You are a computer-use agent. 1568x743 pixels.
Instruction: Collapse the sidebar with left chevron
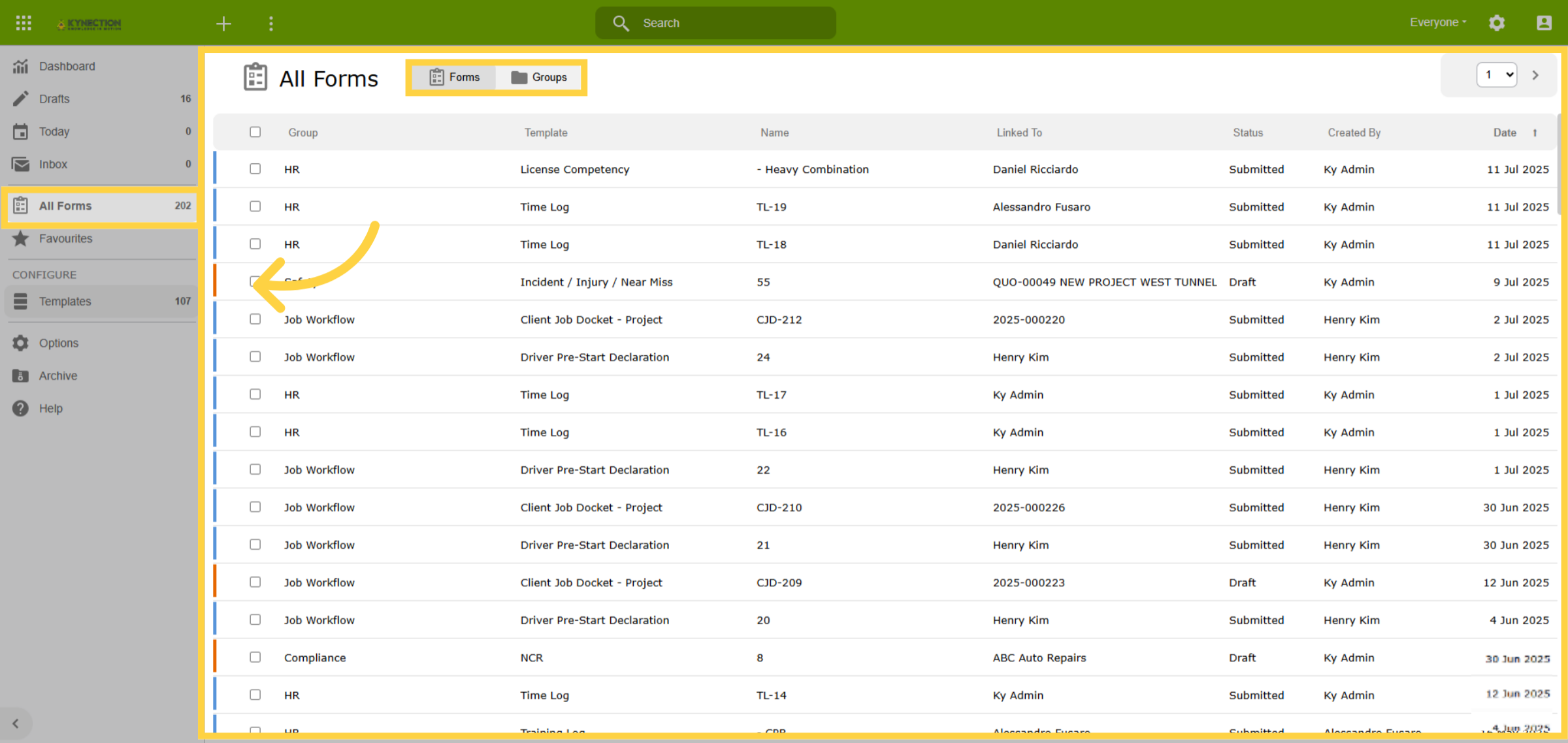(x=16, y=723)
